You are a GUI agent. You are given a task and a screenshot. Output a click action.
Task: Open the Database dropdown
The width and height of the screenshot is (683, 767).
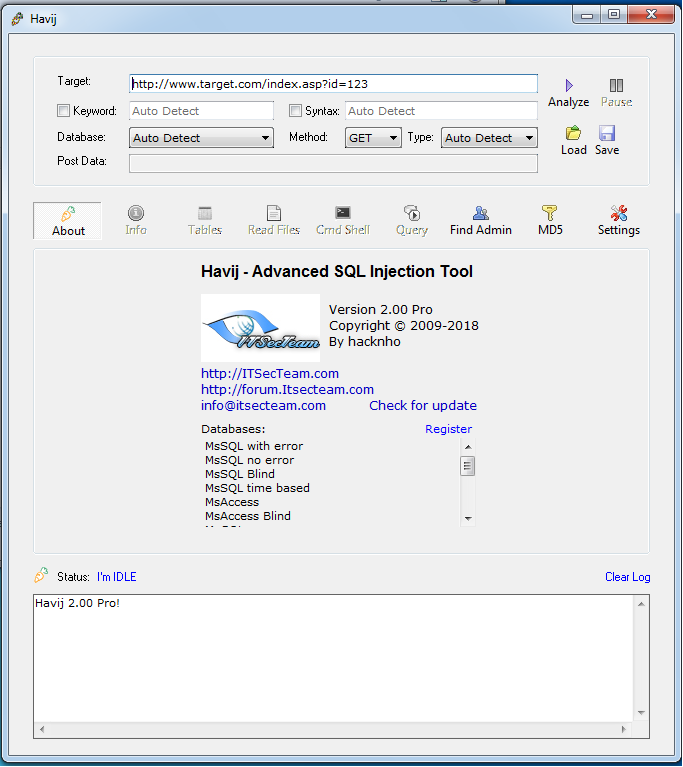click(x=201, y=138)
